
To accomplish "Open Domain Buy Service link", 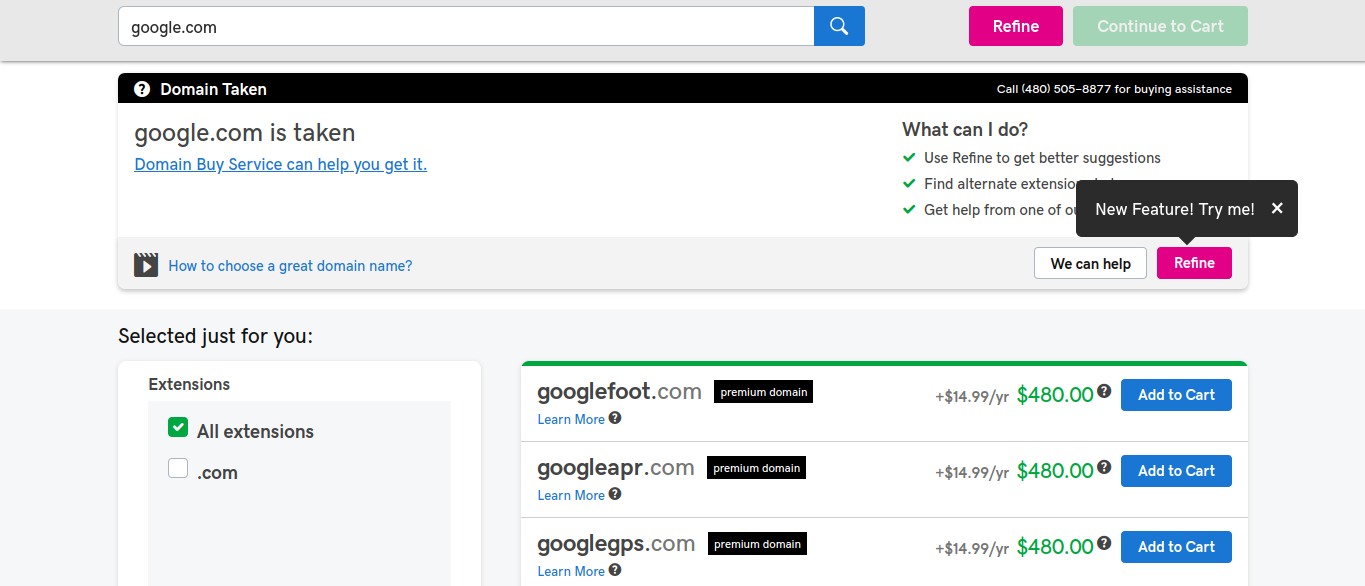I will [x=281, y=164].
